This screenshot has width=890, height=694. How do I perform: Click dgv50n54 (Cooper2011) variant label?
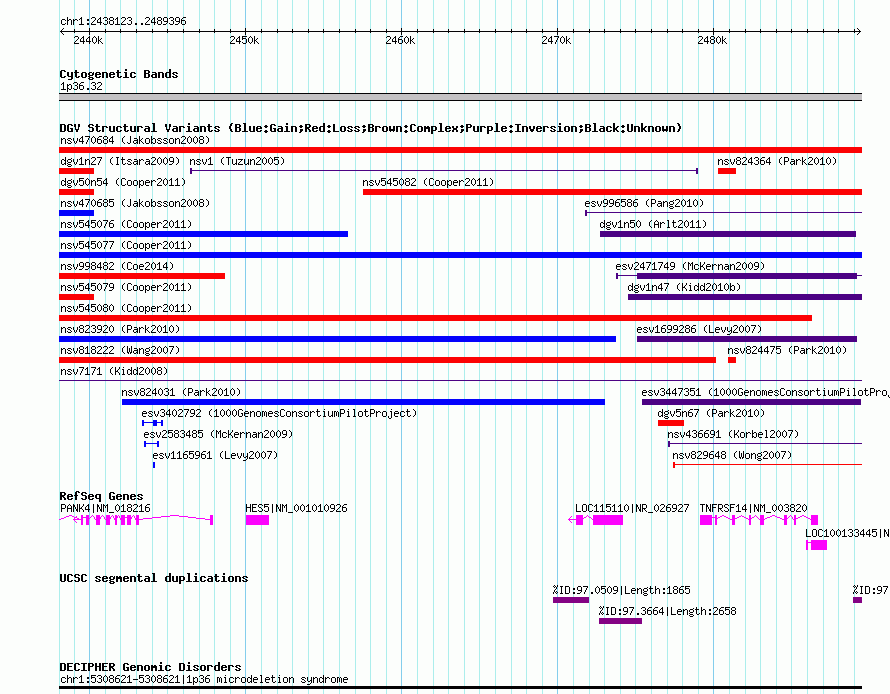[x=123, y=182]
